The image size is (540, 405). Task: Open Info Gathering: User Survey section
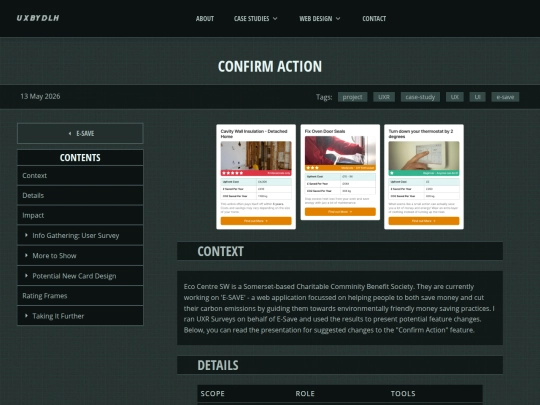coord(80,235)
